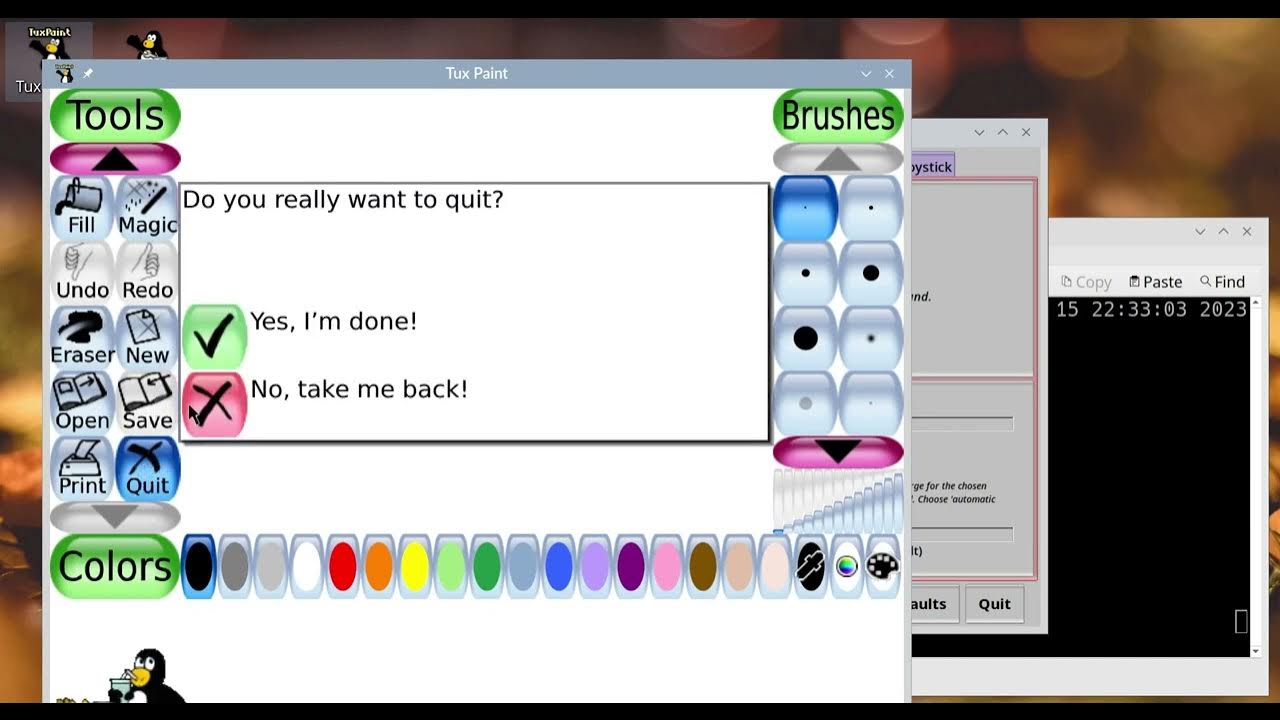
Task: Click the Open tool button
Action: click(x=82, y=403)
